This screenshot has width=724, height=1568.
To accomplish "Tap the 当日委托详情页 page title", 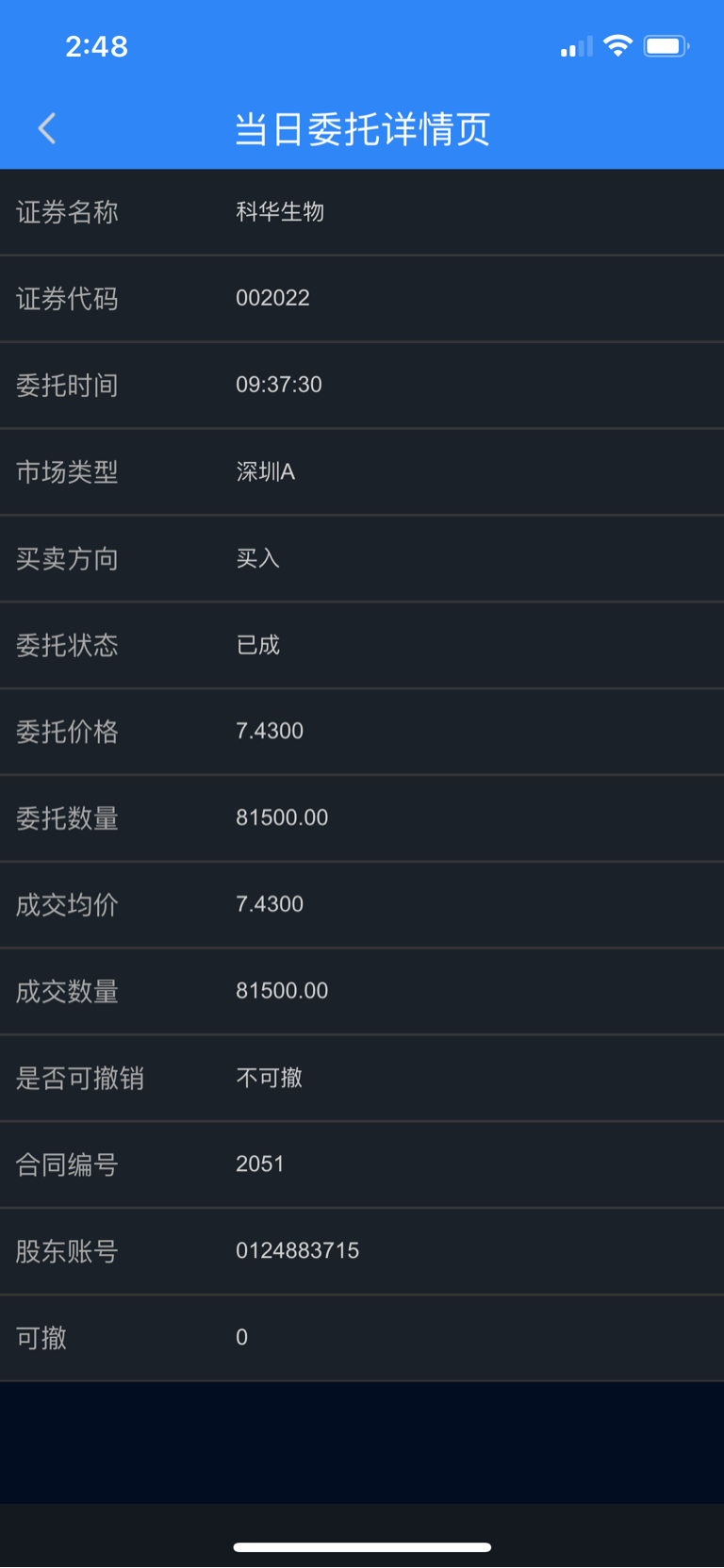I will click(362, 129).
